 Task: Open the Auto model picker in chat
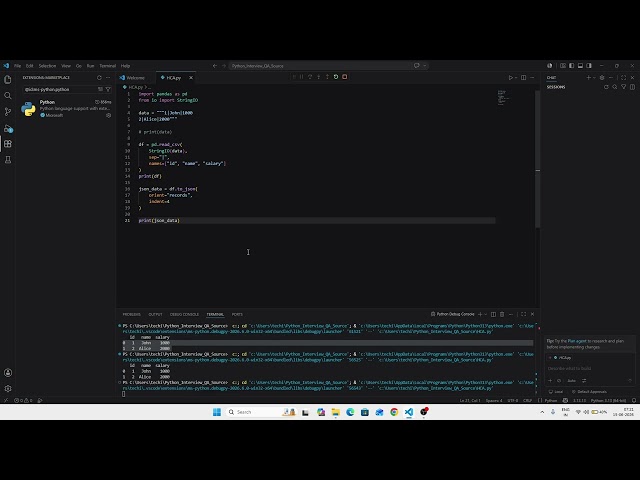[571, 380]
